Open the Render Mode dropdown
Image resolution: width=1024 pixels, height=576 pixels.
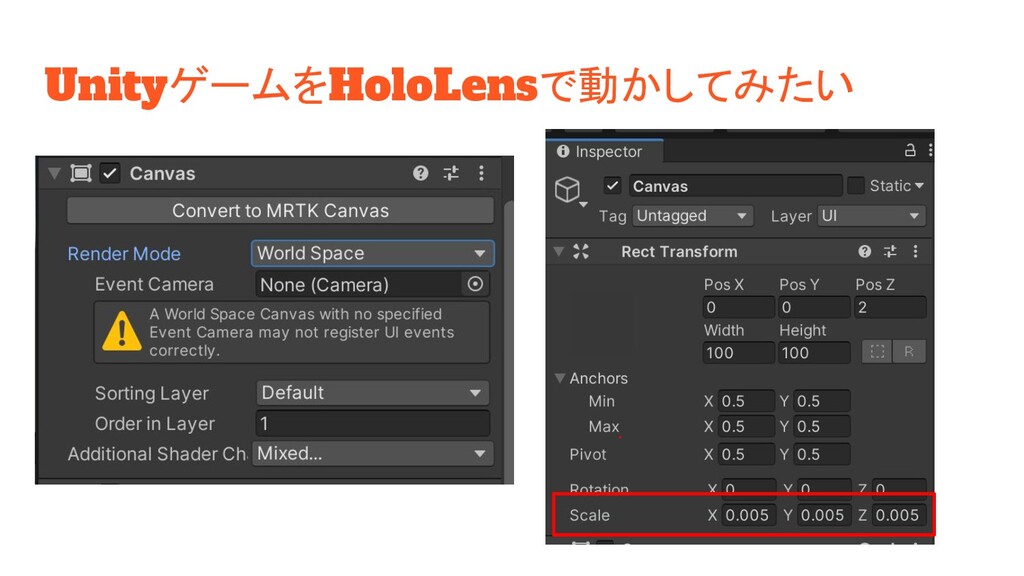click(x=372, y=253)
